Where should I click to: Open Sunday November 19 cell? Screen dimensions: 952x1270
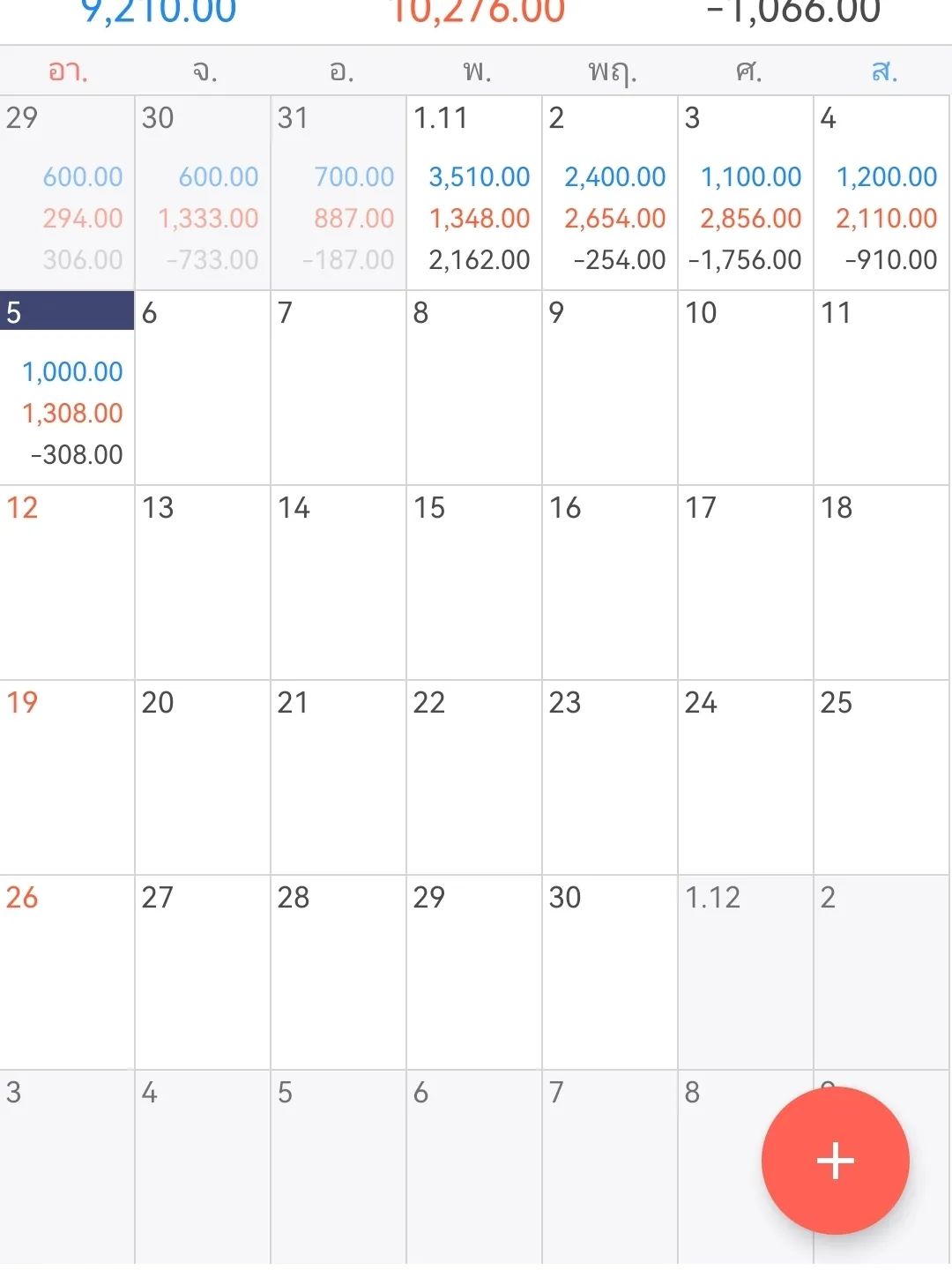click(67, 777)
